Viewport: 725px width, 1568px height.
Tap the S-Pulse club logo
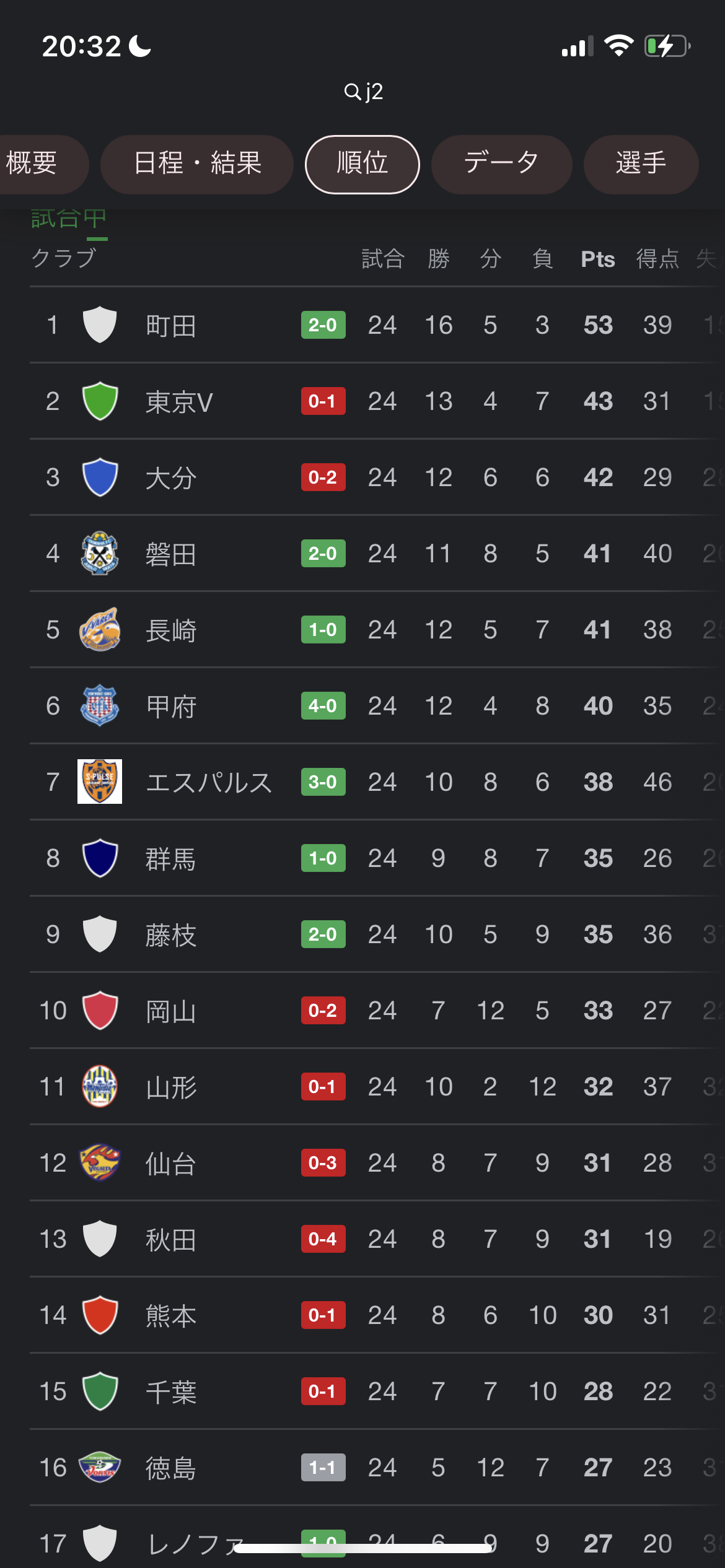100,782
